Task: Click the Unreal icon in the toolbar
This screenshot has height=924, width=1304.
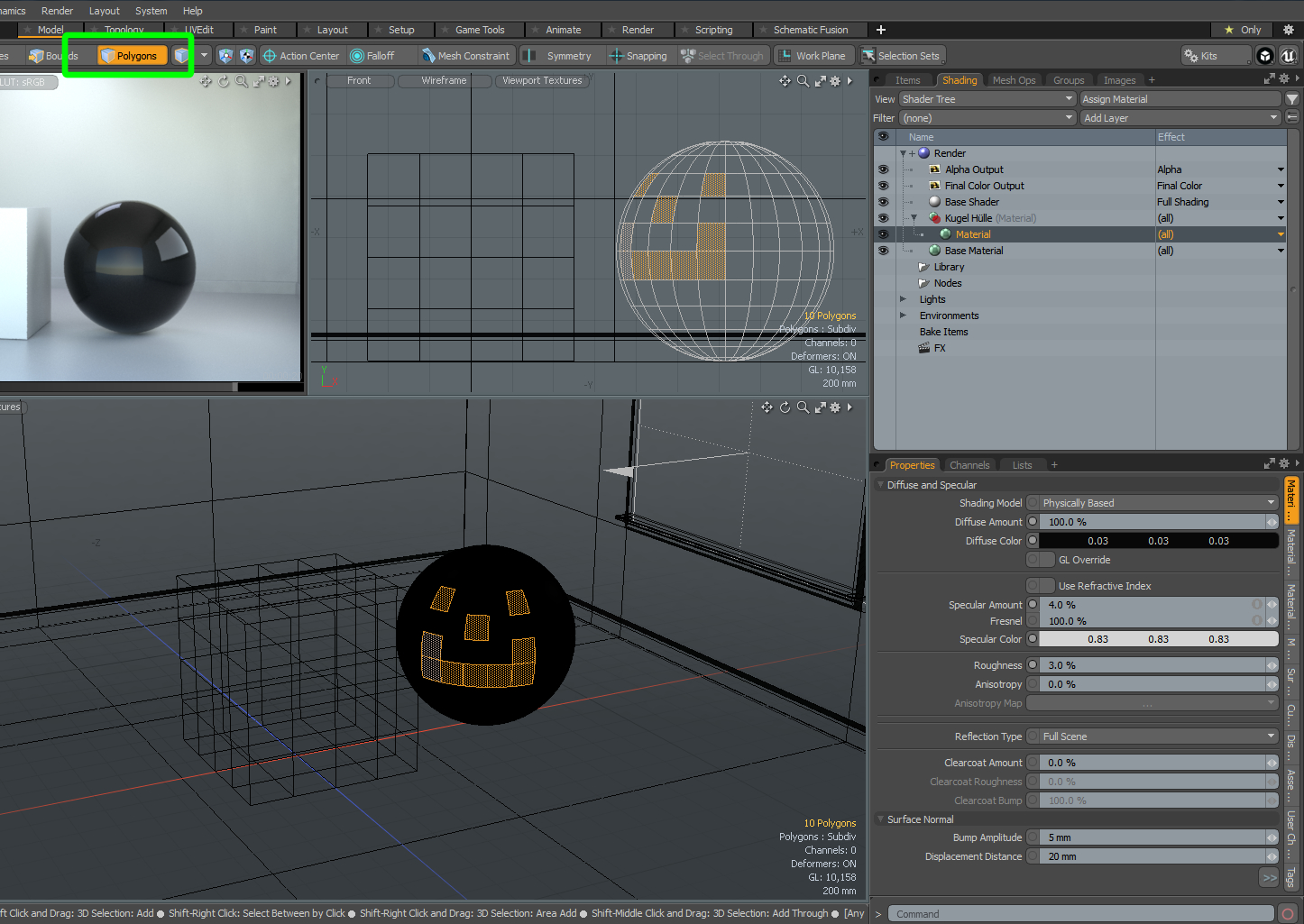Action: (x=1288, y=56)
